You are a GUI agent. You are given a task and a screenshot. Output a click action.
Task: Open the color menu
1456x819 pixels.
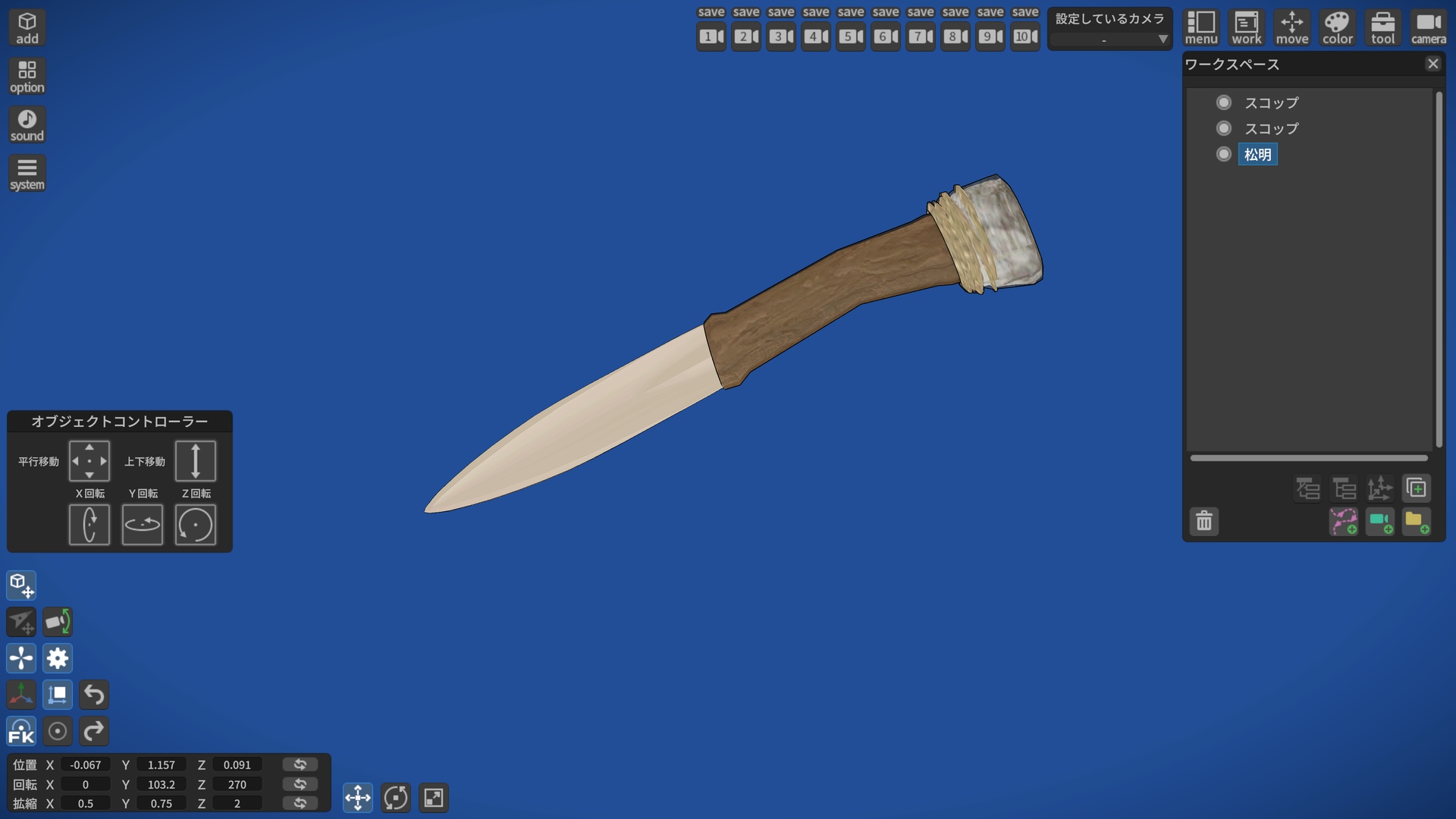(x=1337, y=28)
